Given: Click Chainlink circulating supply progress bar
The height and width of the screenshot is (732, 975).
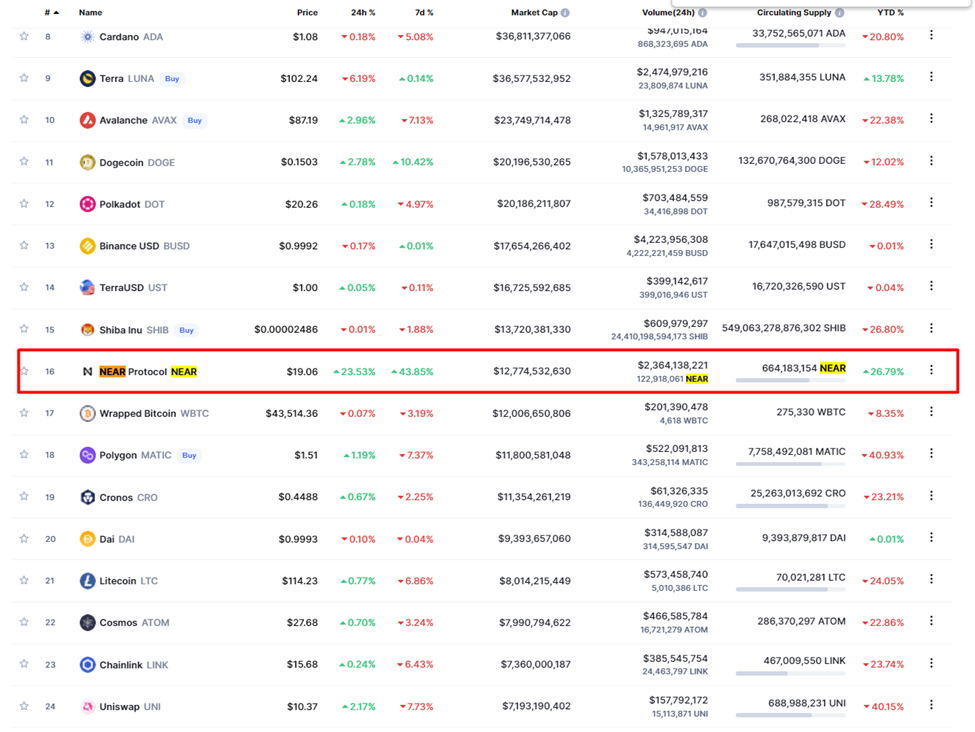Looking at the screenshot, I should pyautogui.click(x=790, y=673).
